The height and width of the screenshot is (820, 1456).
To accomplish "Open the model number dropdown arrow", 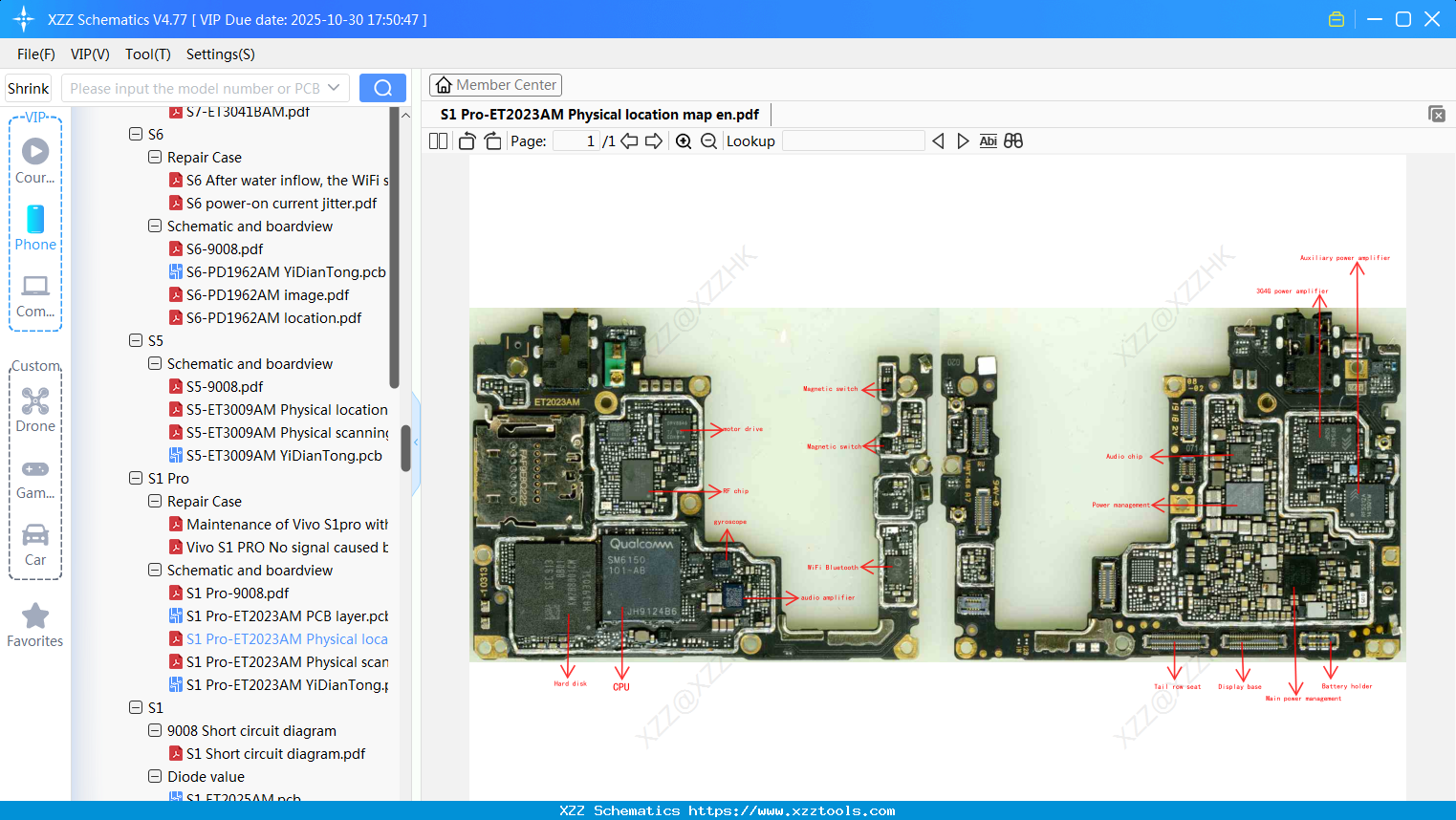I will click(334, 88).
